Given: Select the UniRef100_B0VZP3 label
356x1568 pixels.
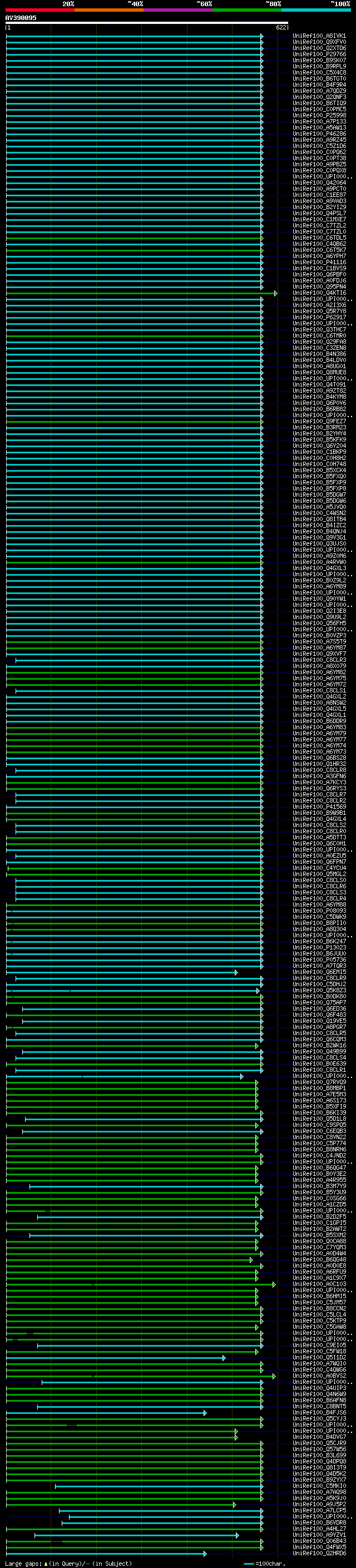Looking at the screenshot, I should pyautogui.click(x=319, y=635).
